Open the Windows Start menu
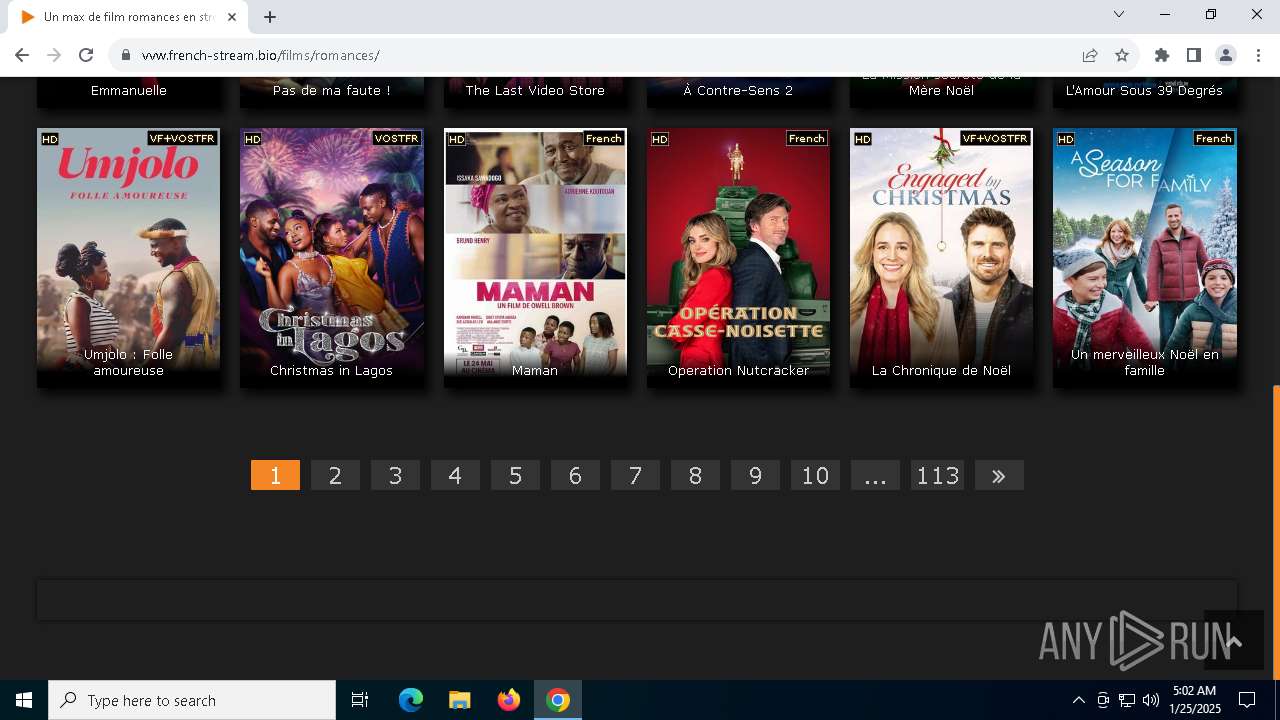Viewport: 1280px width, 720px height. coord(24,700)
